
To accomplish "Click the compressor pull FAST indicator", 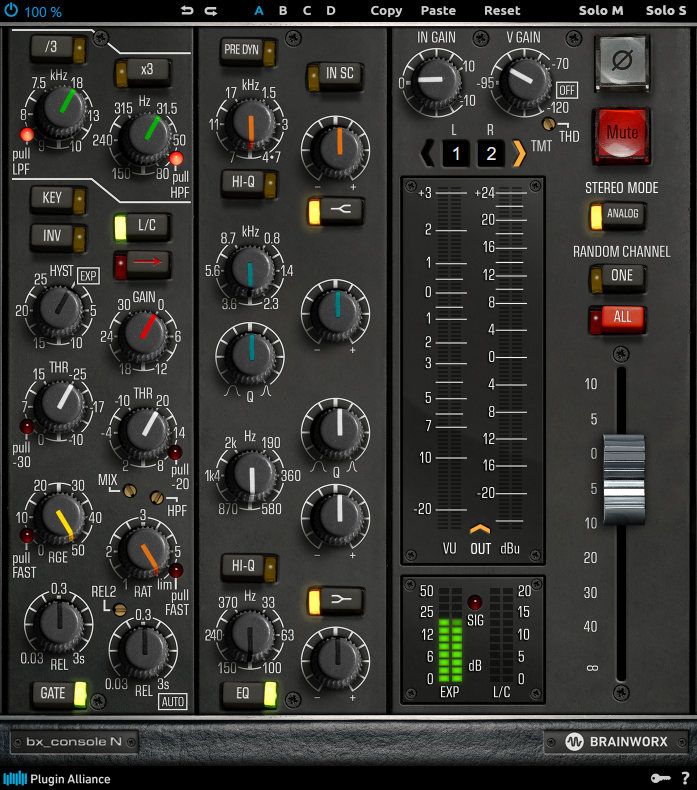I will [x=176, y=570].
